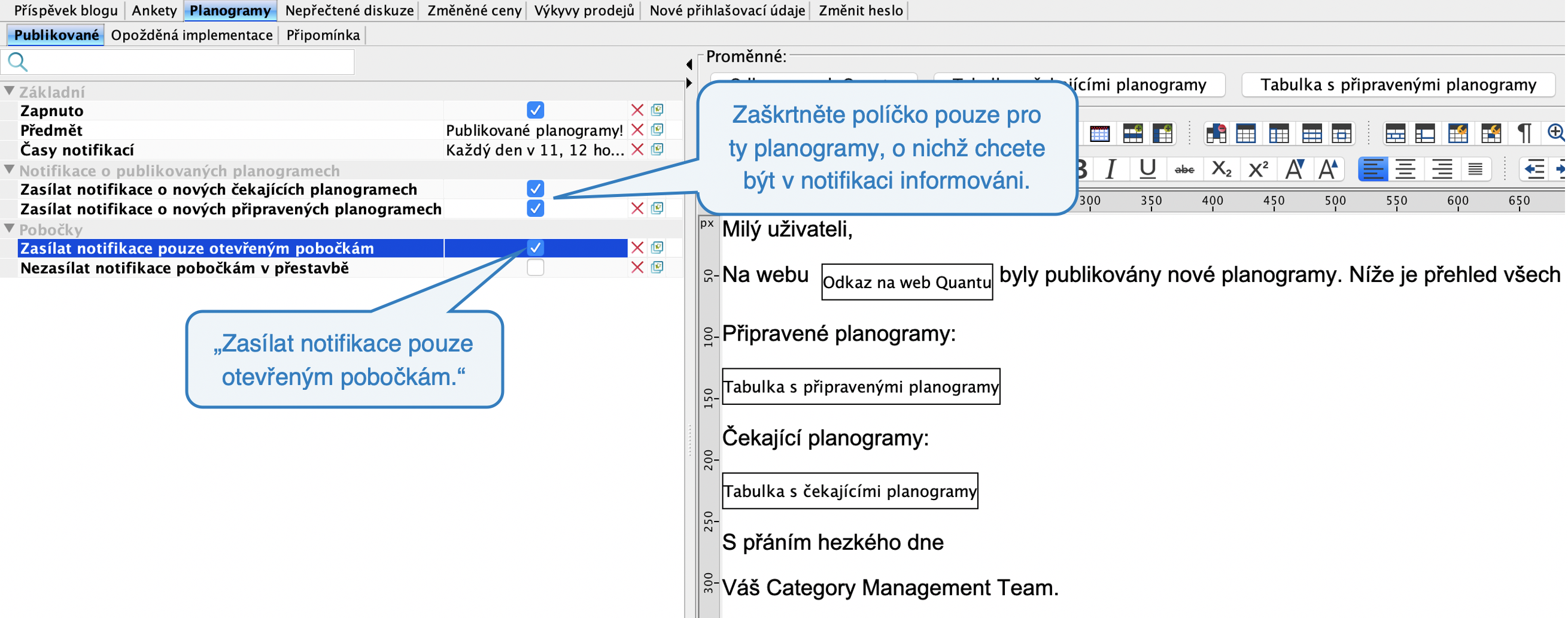The width and height of the screenshot is (1568, 618).
Task: Toggle checkbox for nových připravených planogramech notifications
Action: coord(536,209)
